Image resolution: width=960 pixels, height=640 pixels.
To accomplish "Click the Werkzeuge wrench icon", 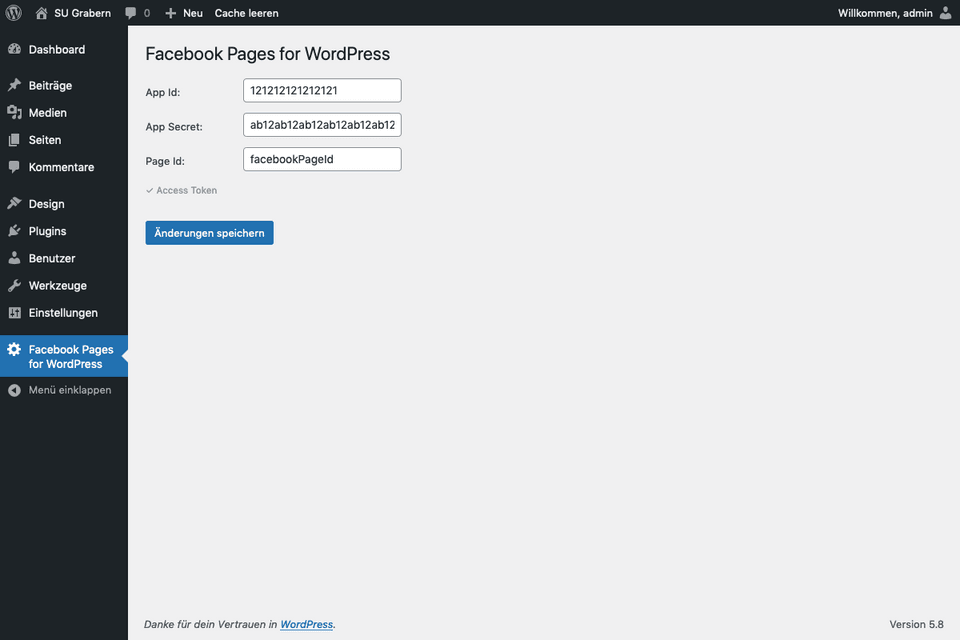I will pyautogui.click(x=15, y=285).
